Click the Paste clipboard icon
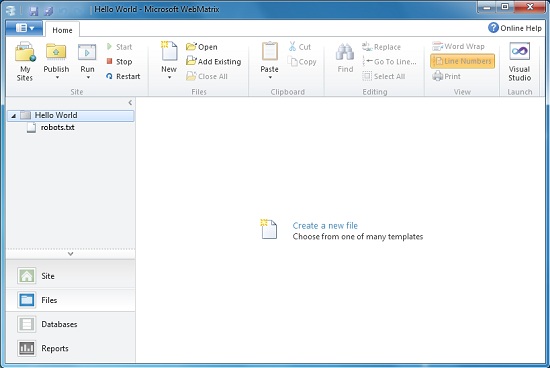The image size is (550, 368). [270, 52]
